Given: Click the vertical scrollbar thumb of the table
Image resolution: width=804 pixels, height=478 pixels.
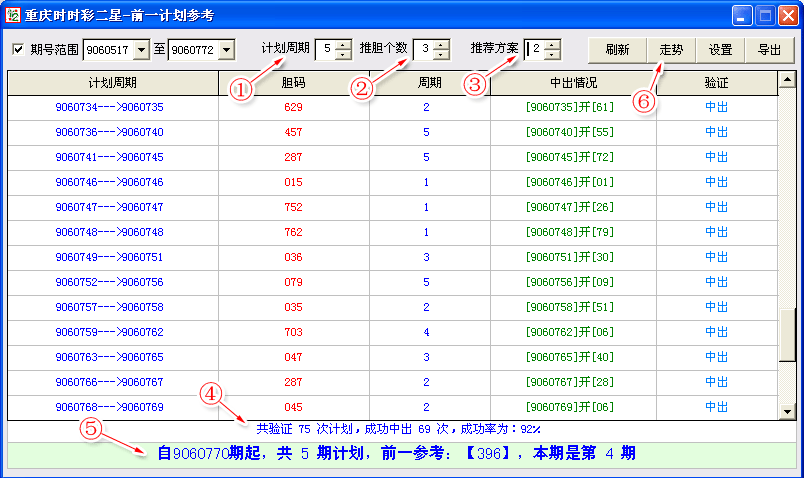Looking at the screenshot, I should tap(787, 334).
